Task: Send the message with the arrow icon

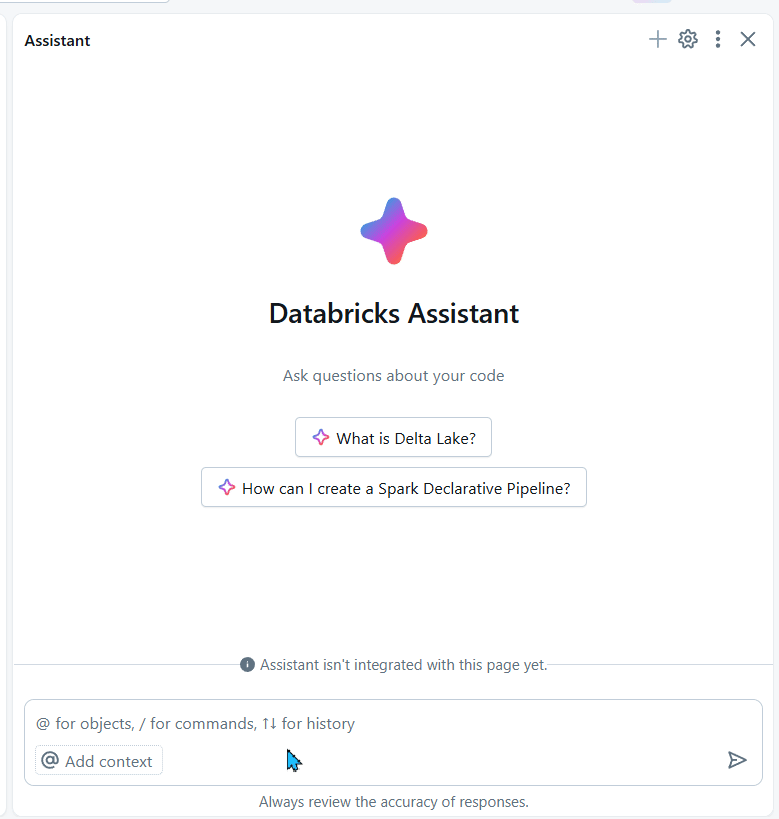Action: 737,760
